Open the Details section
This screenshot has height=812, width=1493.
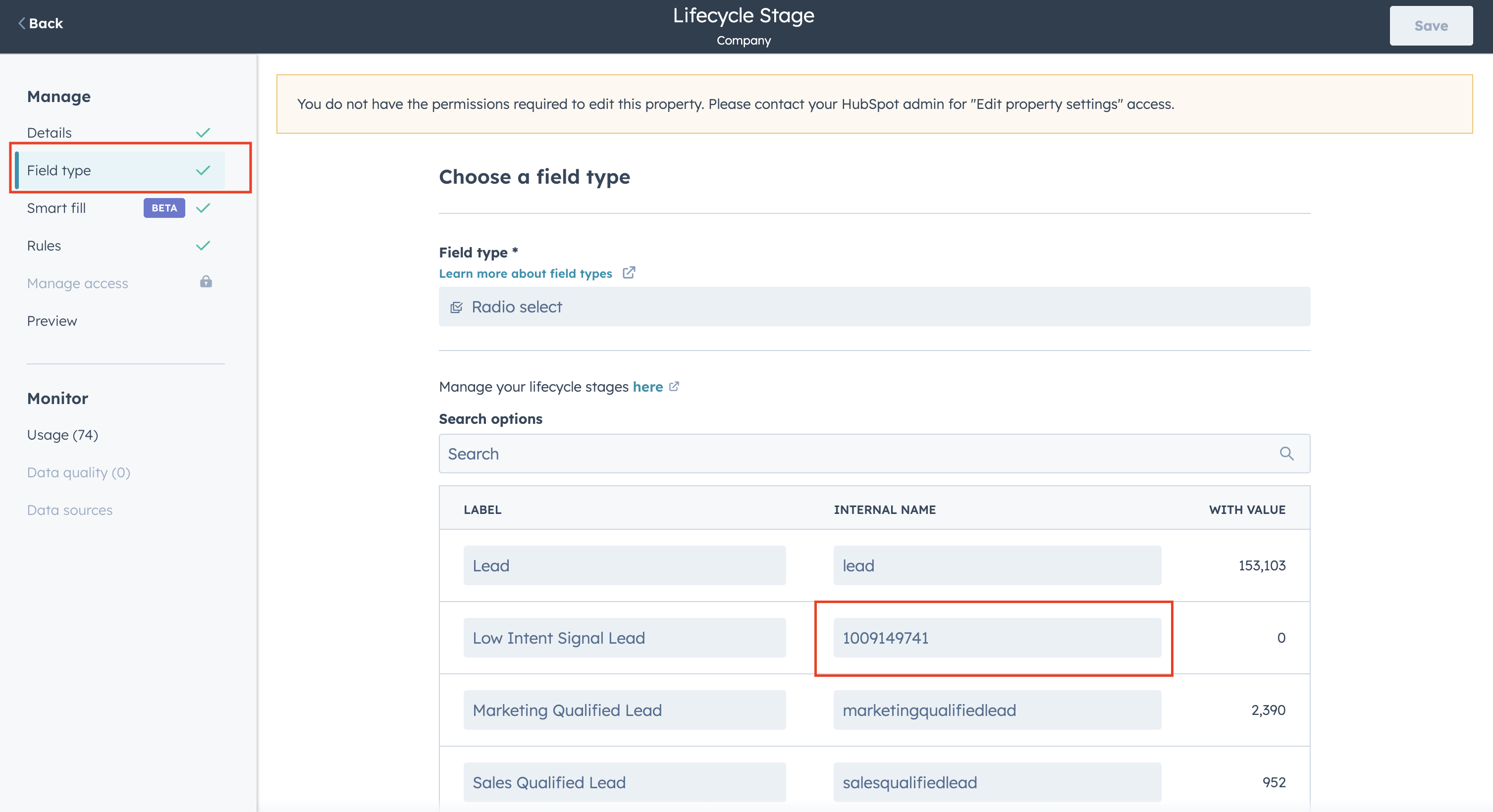pyautogui.click(x=49, y=133)
